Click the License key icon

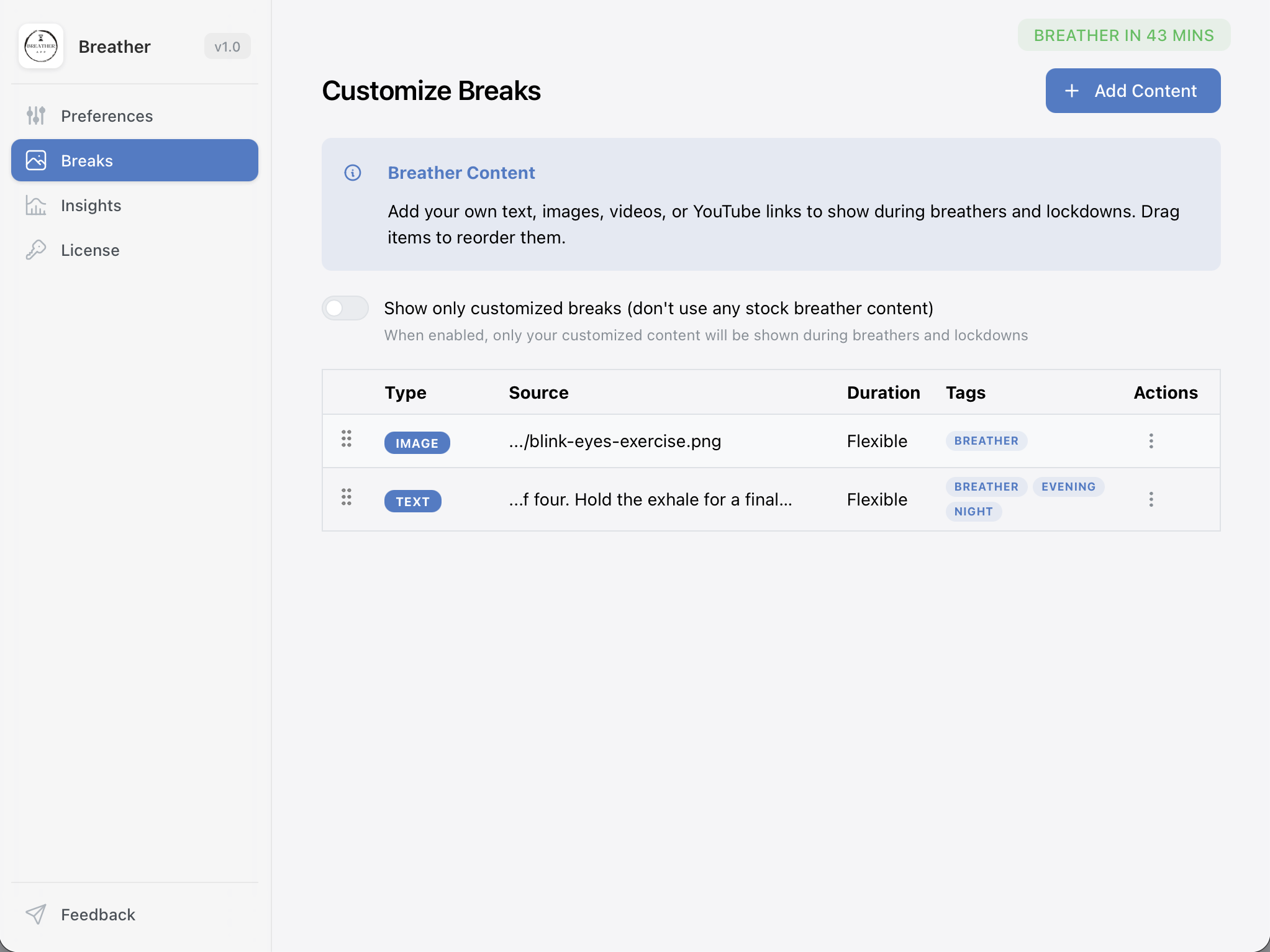[x=36, y=250]
